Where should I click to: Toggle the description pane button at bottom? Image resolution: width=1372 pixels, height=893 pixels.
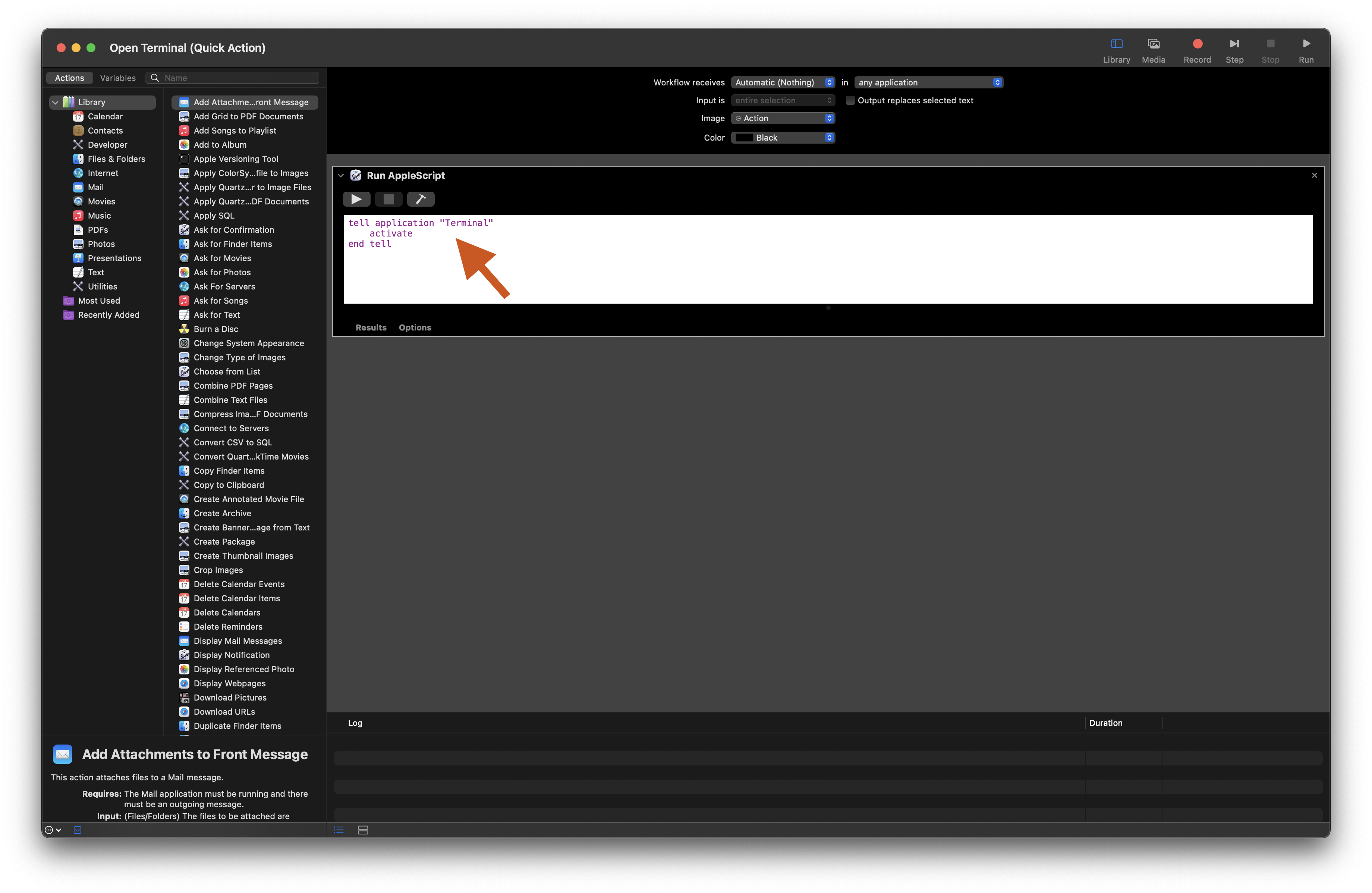click(78, 830)
